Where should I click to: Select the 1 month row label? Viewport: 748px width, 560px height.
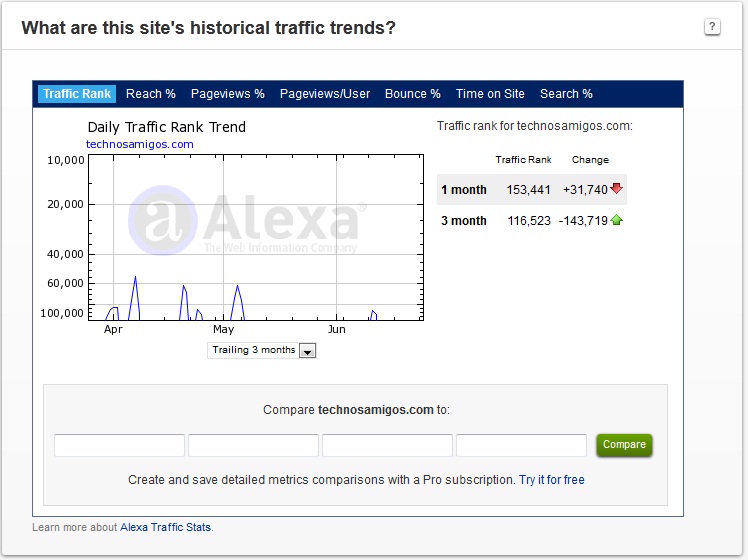(x=464, y=190)
